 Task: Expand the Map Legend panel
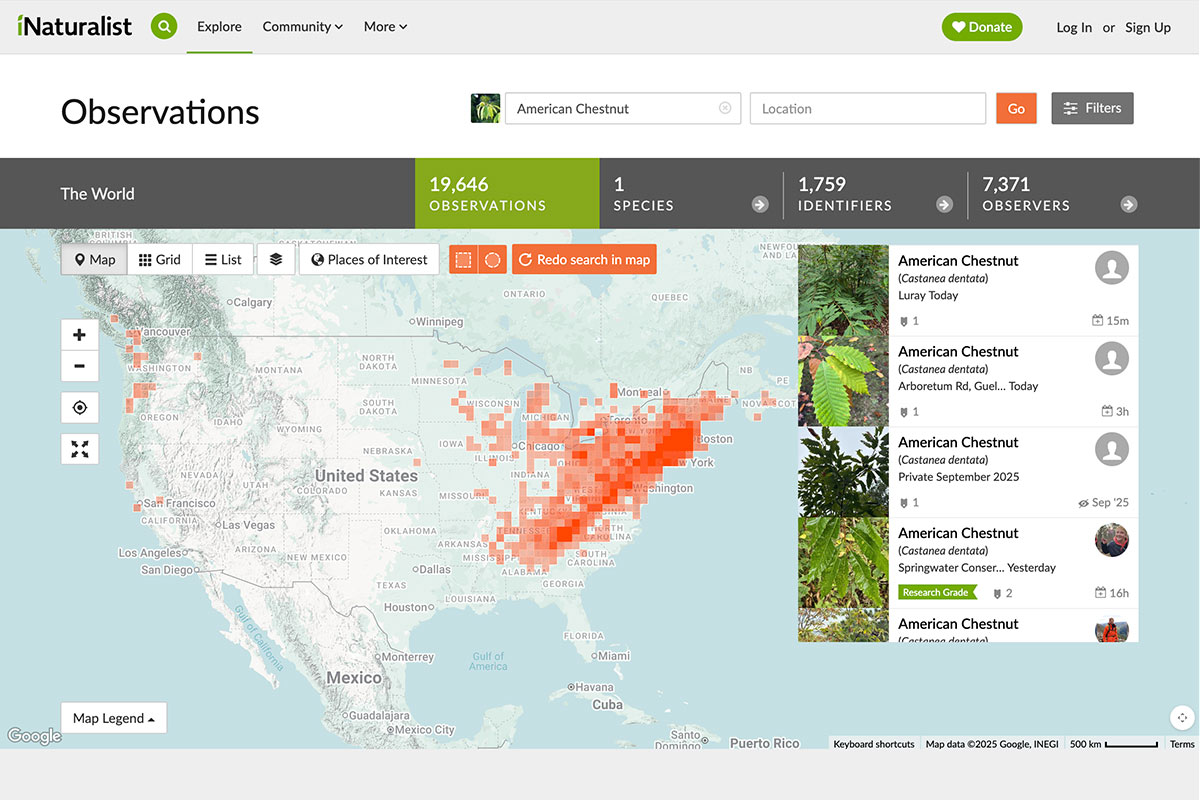[113, 718]
